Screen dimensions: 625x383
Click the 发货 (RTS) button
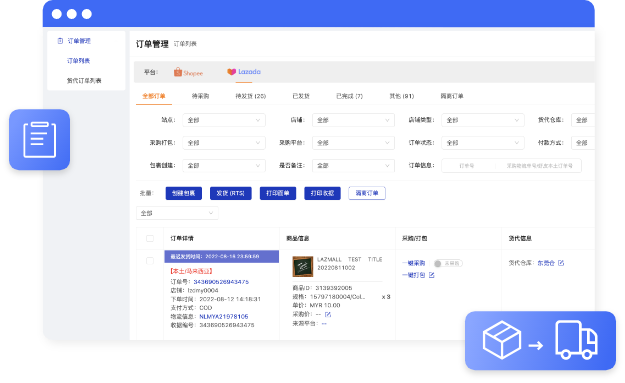(x=231, y=193)
